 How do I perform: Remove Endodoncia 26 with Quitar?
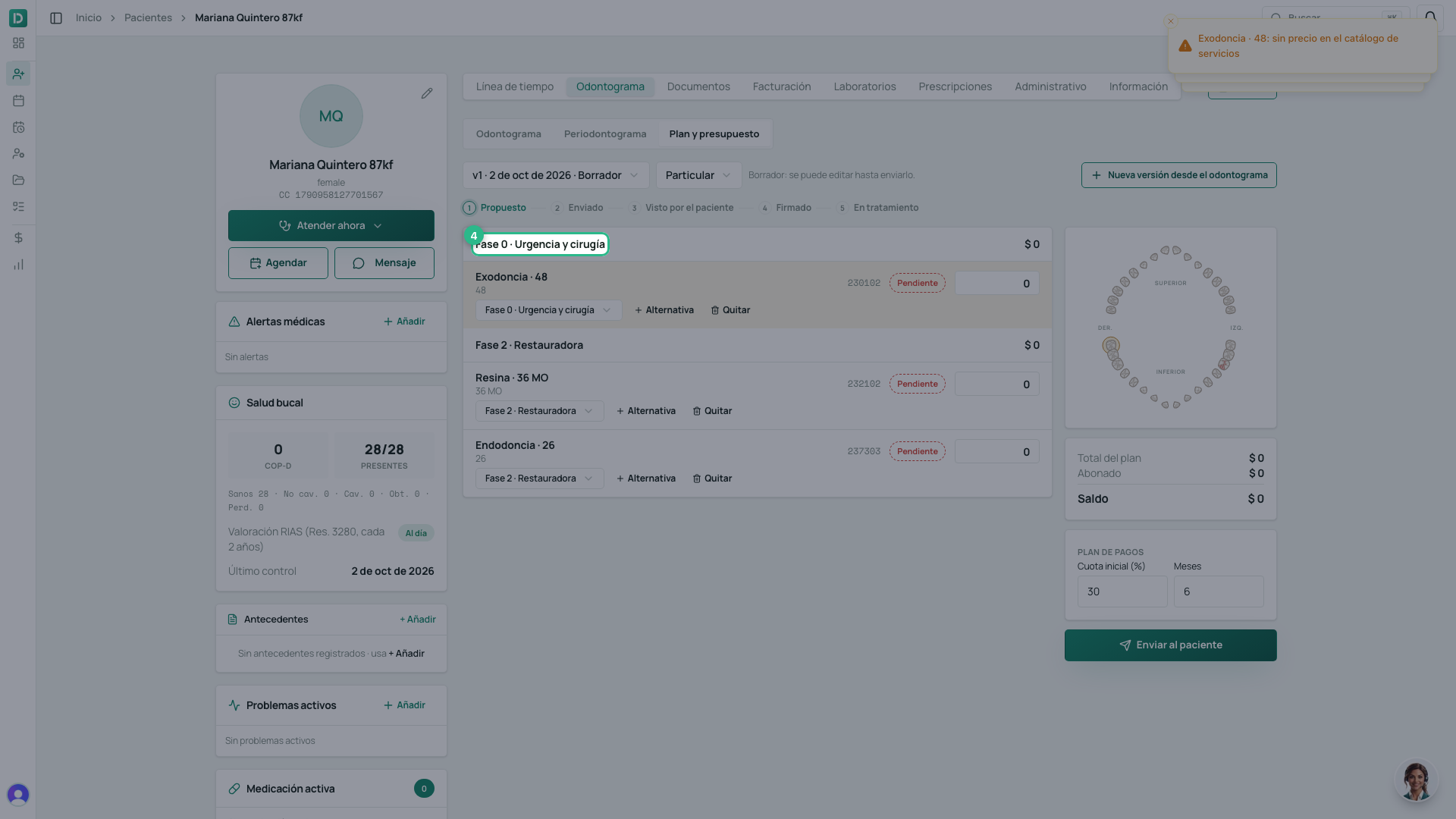click(x=712, y=479)
